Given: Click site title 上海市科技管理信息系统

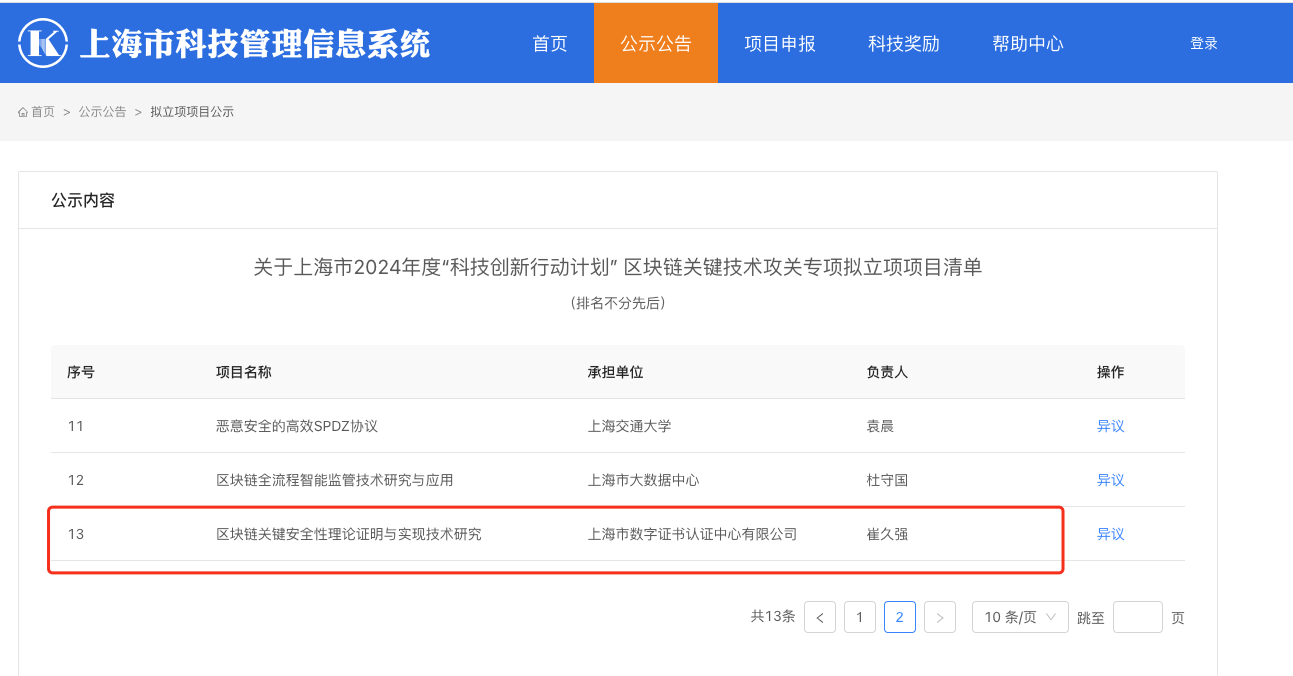Looking at the screenshot, I should pos(254,43).
